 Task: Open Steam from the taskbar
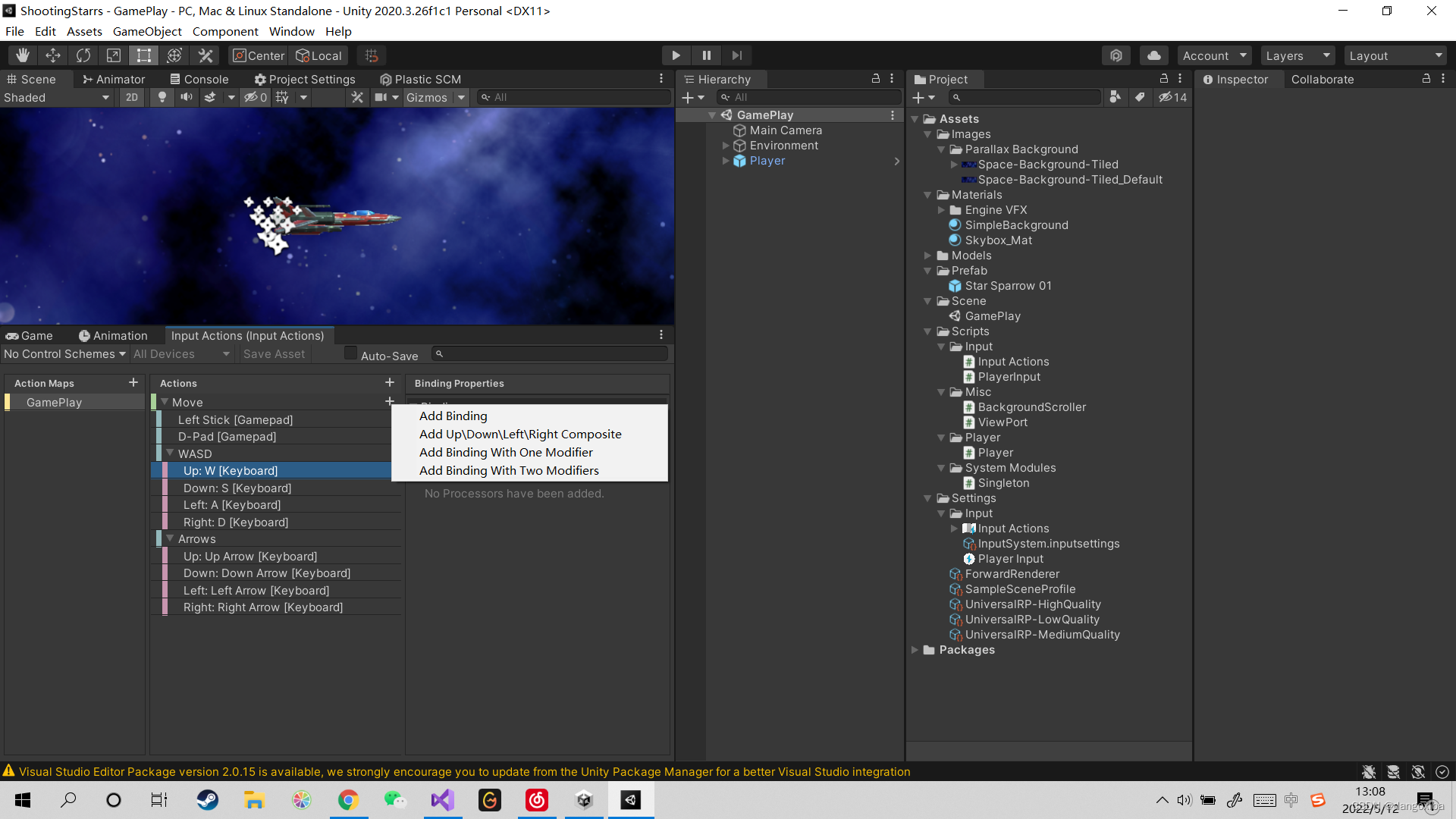click(x=207, y=800)
